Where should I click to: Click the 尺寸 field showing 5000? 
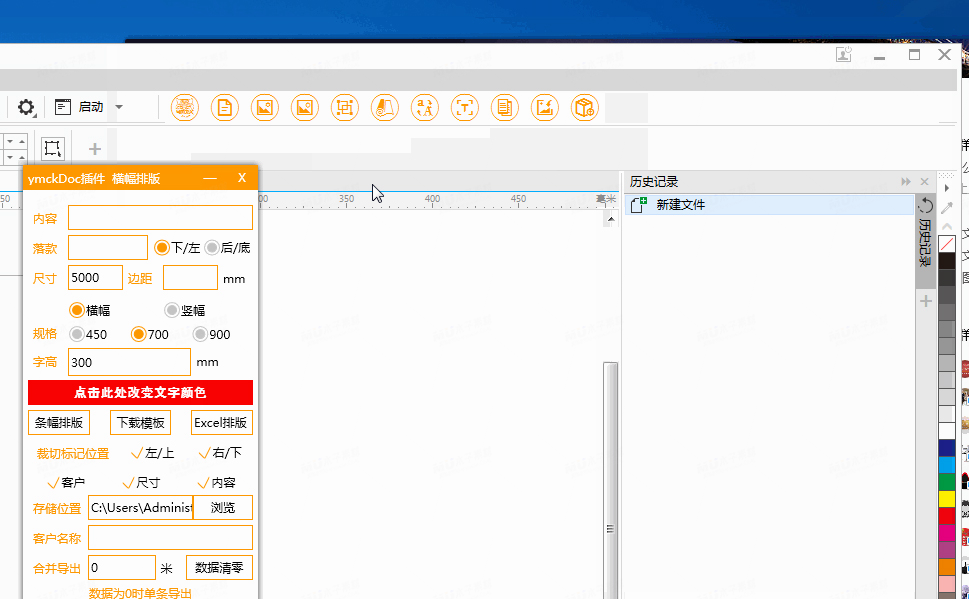pyautogui.click(x=95, y=278)
